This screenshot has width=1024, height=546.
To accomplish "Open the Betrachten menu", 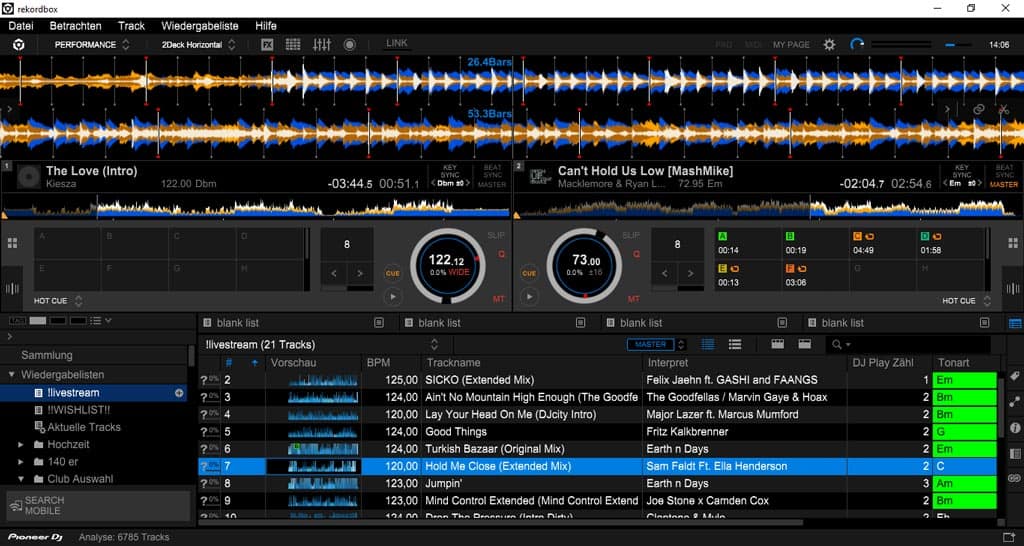I will coord(76,26).
